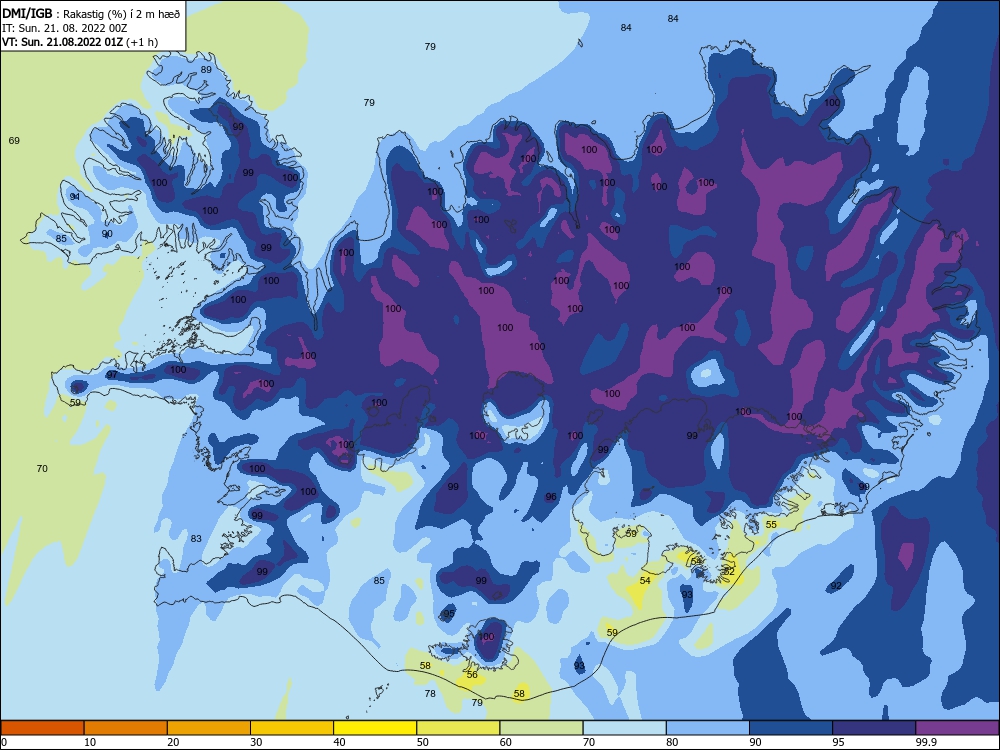Screen dimensions: 1000x750
Task: Click the map value '94' in western Westfjords
Action: pyautogui.click(x=75, y=196)
